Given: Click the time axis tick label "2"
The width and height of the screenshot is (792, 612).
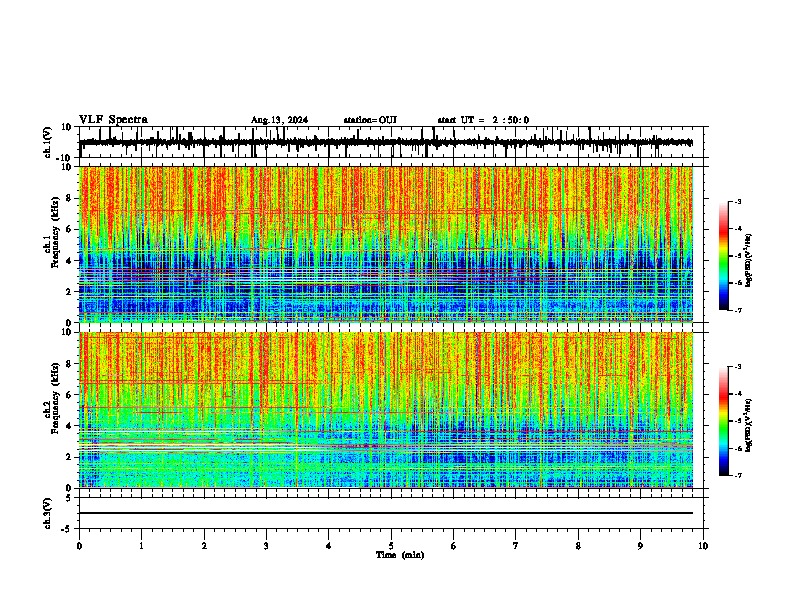Looking at the screenshot, I should click(x=204, y=546).
